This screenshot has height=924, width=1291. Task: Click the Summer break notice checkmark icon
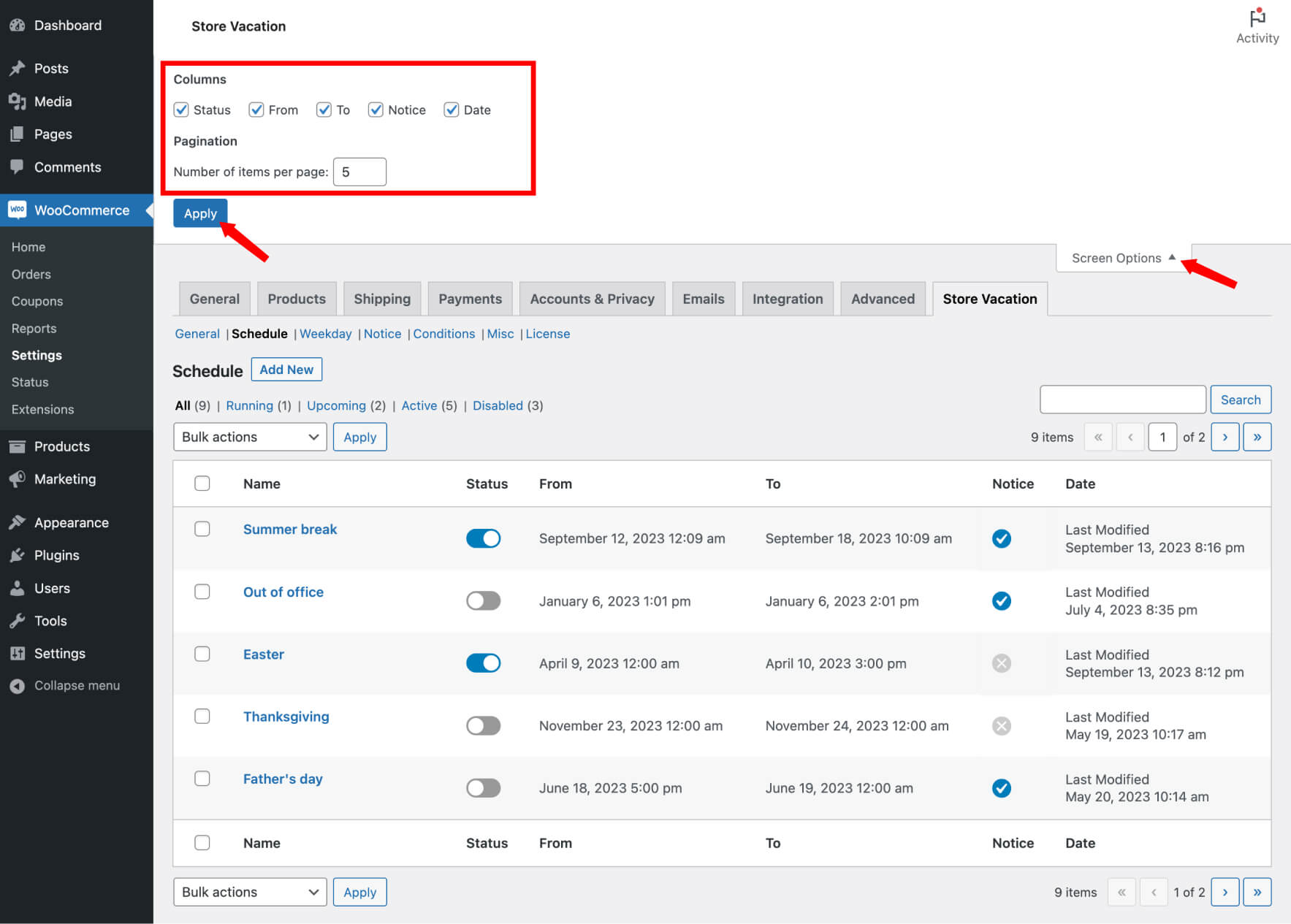(1002, 538)
